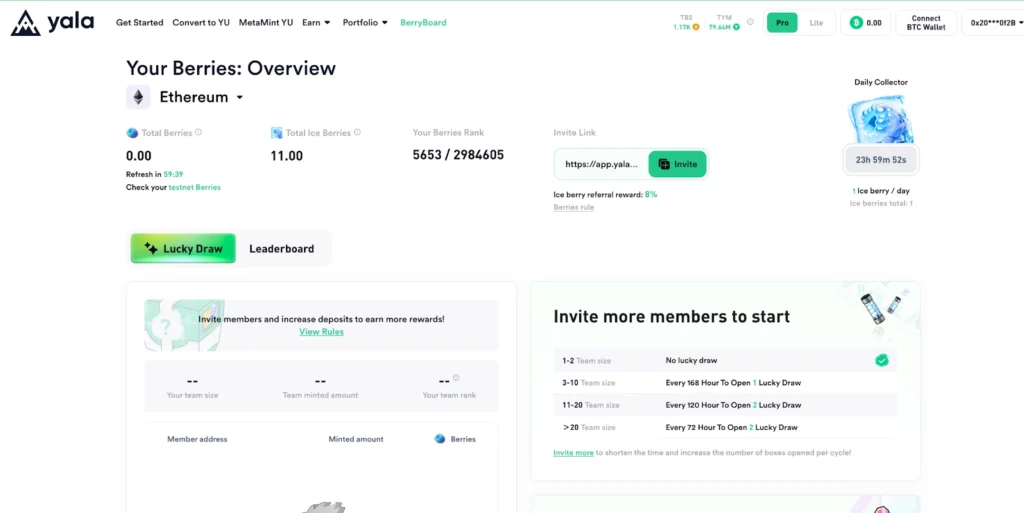The width and height of the screenshot is (1024, 513).
Task: Click the View Rules link
Action: 321,332
